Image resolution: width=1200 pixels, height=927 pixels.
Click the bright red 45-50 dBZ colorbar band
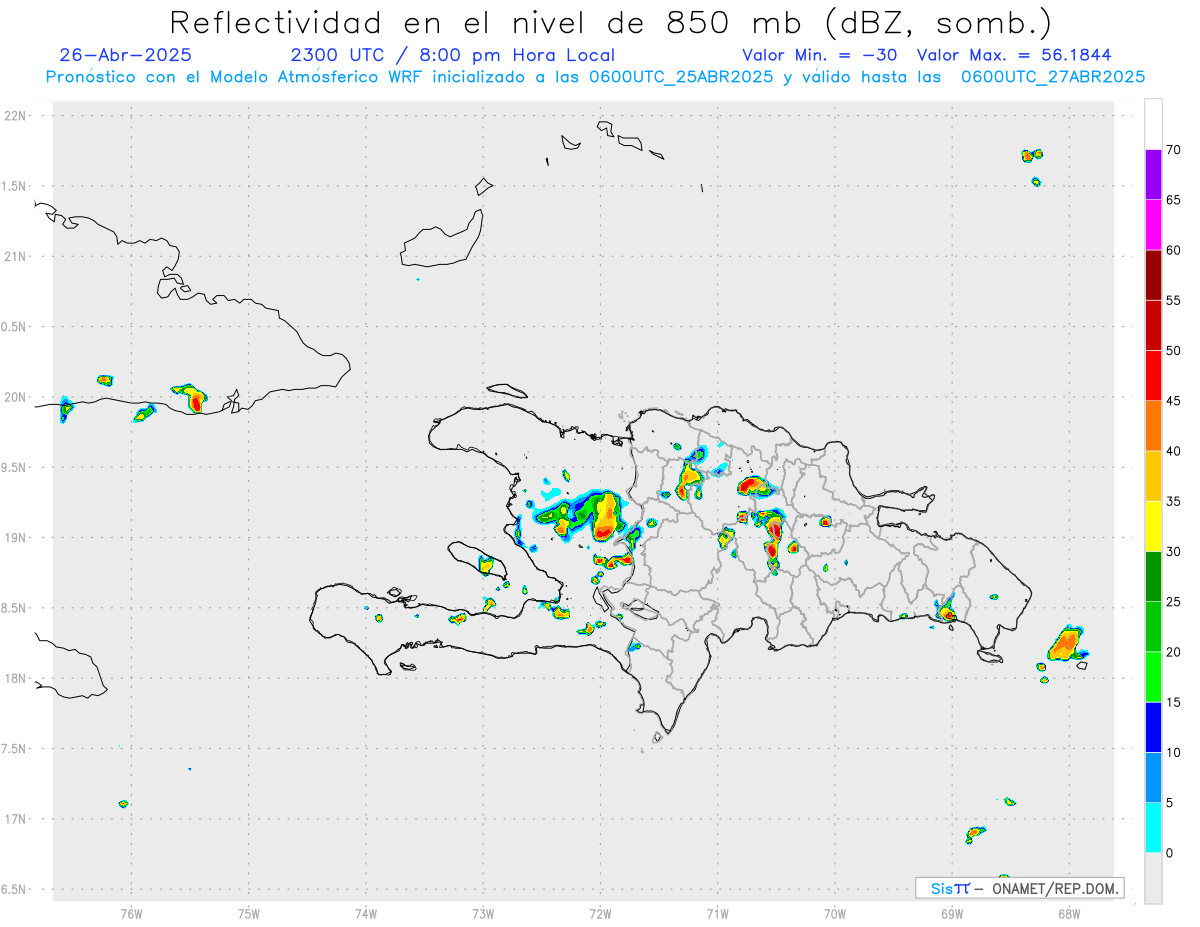click(x=1153, y=376)
